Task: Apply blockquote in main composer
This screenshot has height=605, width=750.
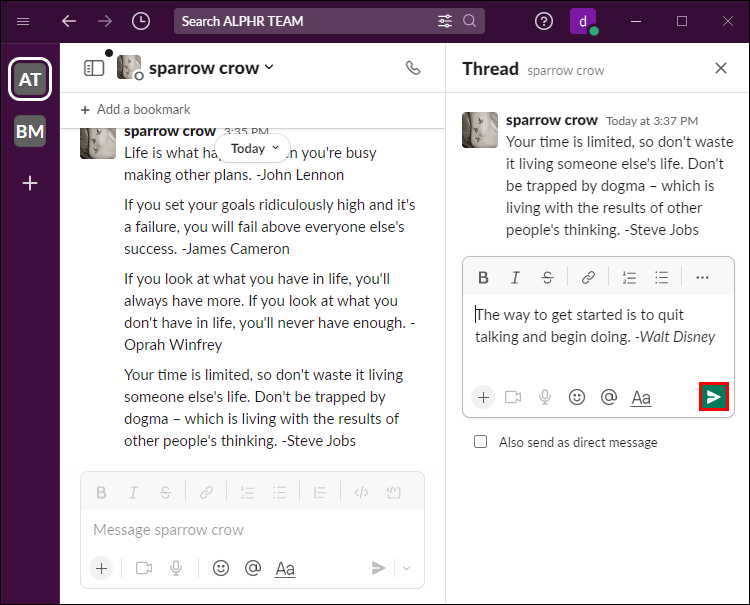Action: click(320, 492)
